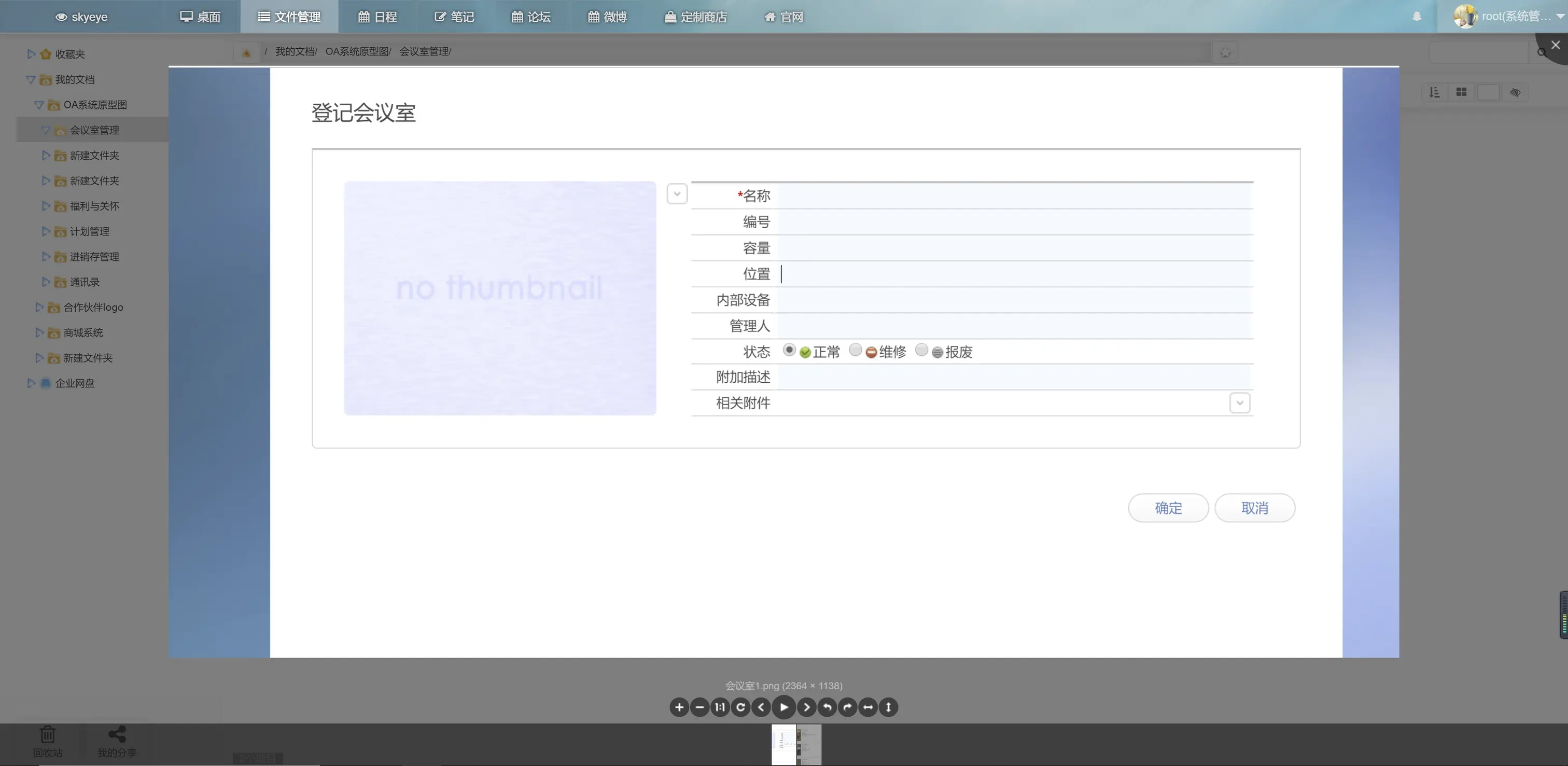Zoom out with the minus button
The height and width of the screenshot is (766, 1568).
coord(699,707)
